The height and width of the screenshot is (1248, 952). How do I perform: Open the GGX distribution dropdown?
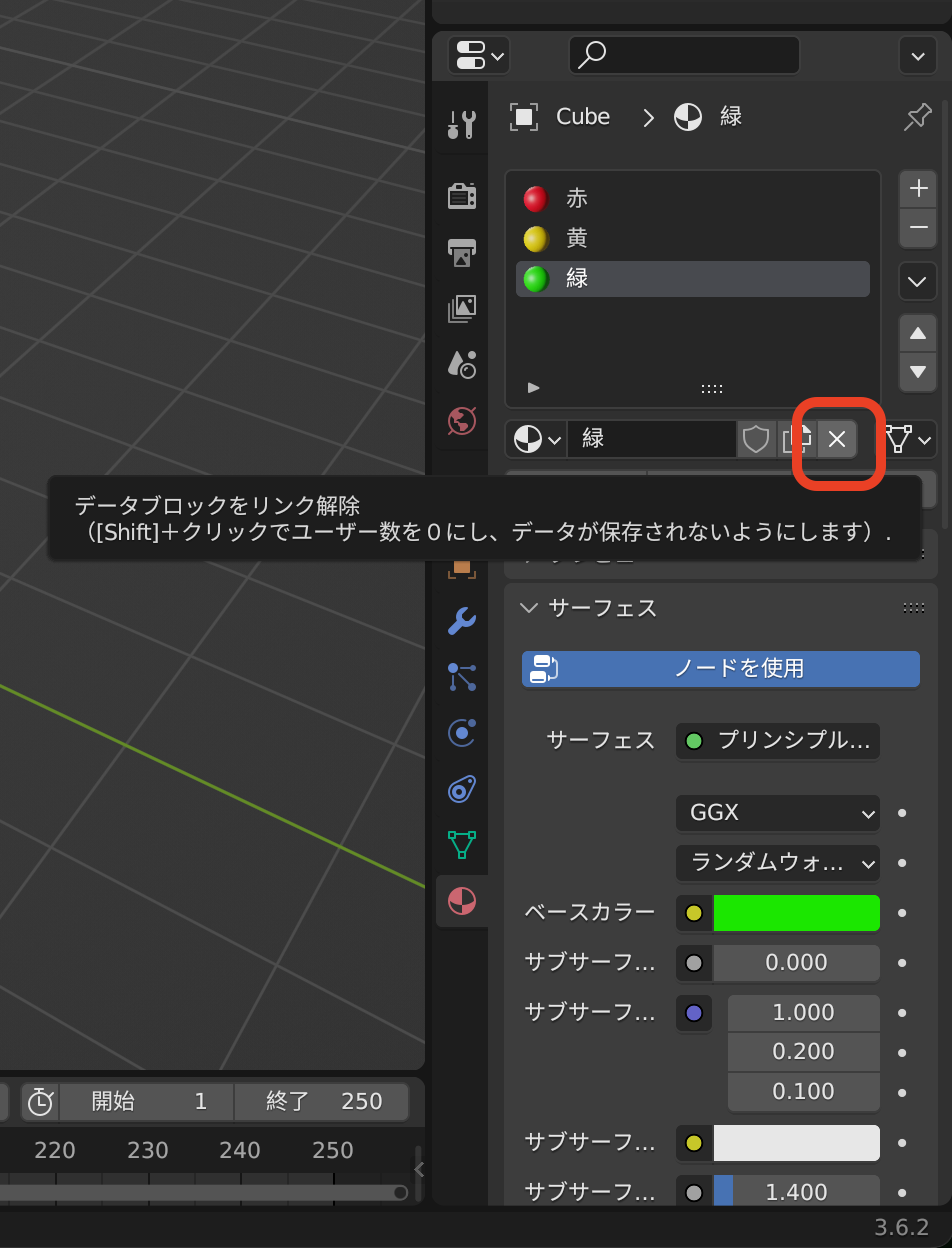click(778, 813)
